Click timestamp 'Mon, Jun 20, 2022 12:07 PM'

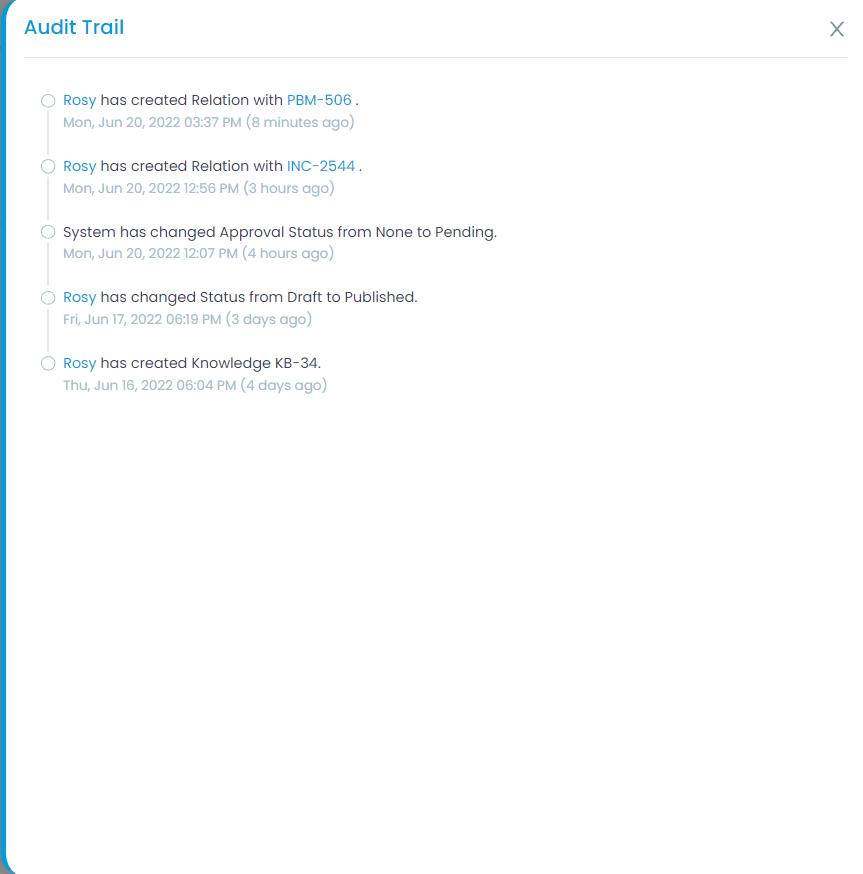(x=150, y=254)
